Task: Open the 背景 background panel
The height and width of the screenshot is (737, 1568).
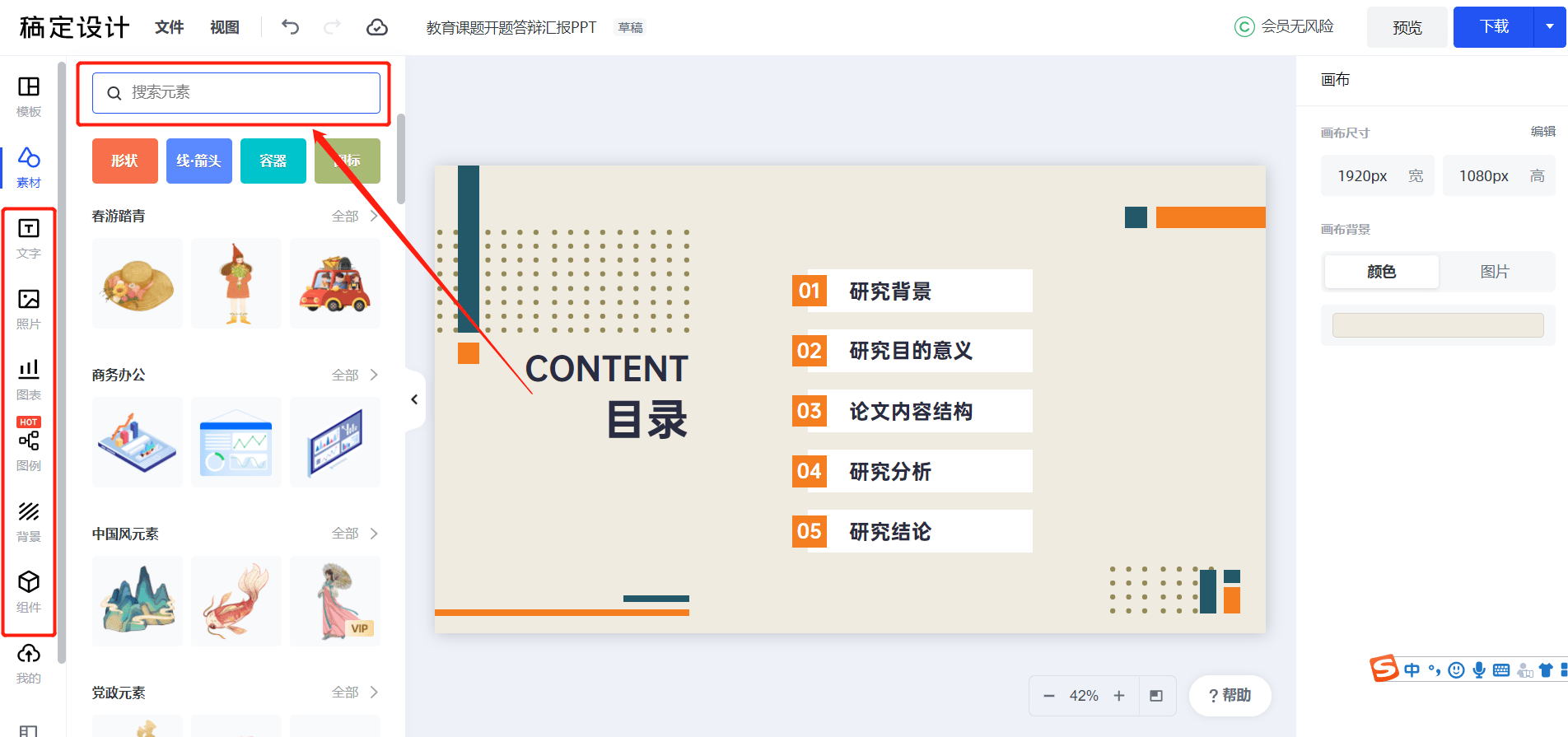Action: coord(29,522)
